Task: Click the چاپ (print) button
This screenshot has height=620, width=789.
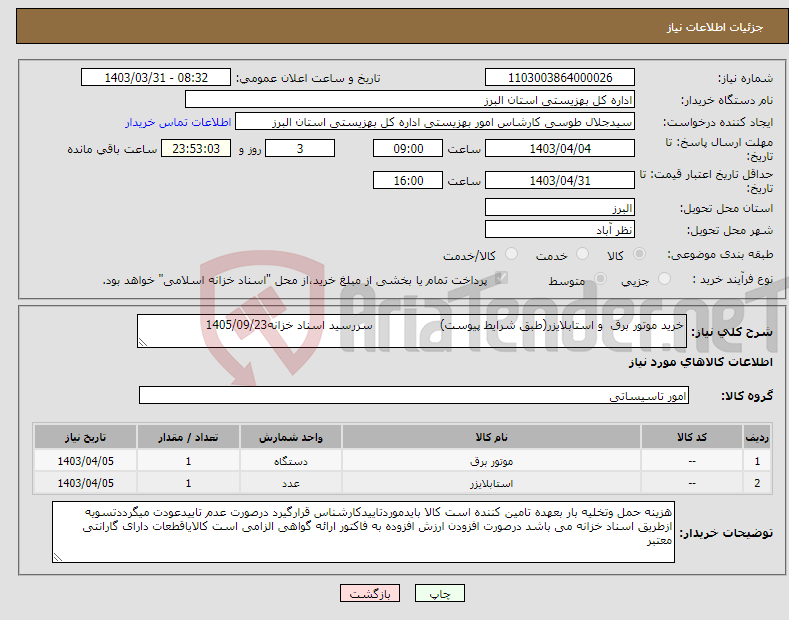Action: [x=439, y=593]
